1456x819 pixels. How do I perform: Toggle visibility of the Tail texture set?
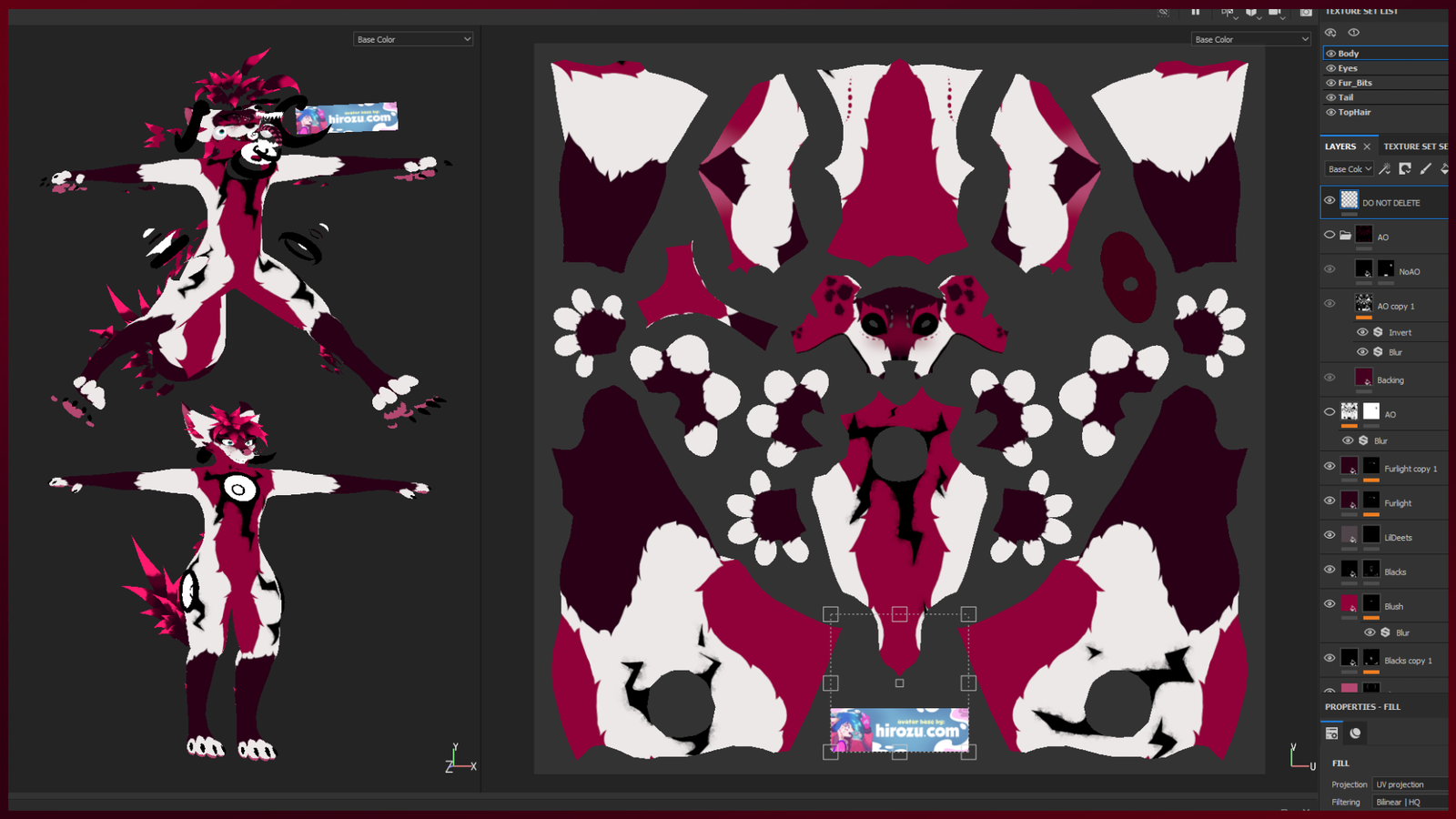pos(1330,97)
